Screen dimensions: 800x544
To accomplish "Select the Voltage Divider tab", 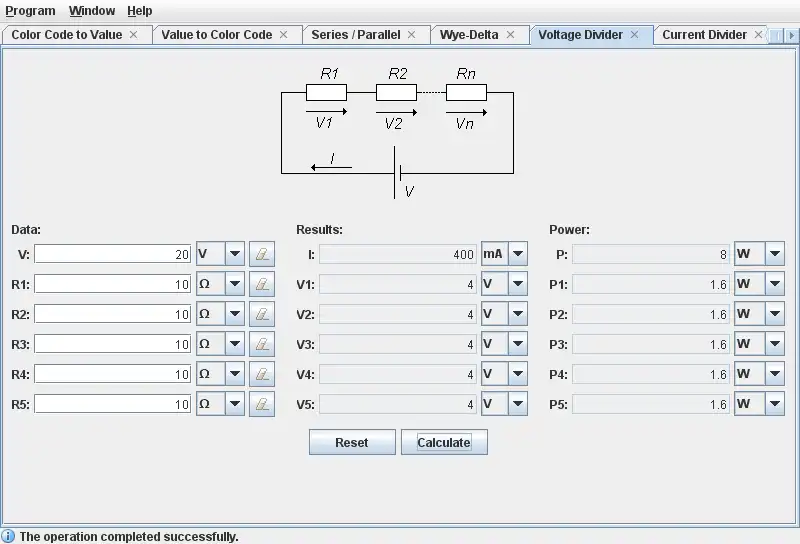I will point(581,35).
